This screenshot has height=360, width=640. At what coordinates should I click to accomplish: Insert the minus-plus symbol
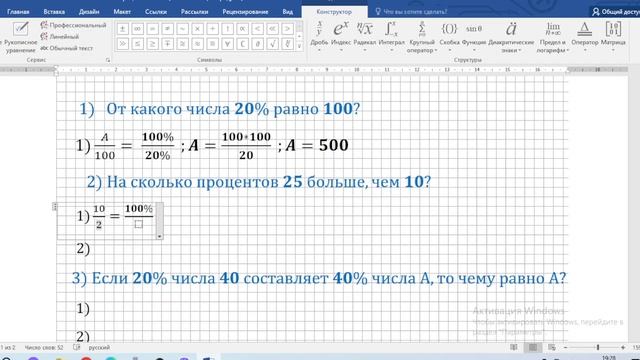167,44
